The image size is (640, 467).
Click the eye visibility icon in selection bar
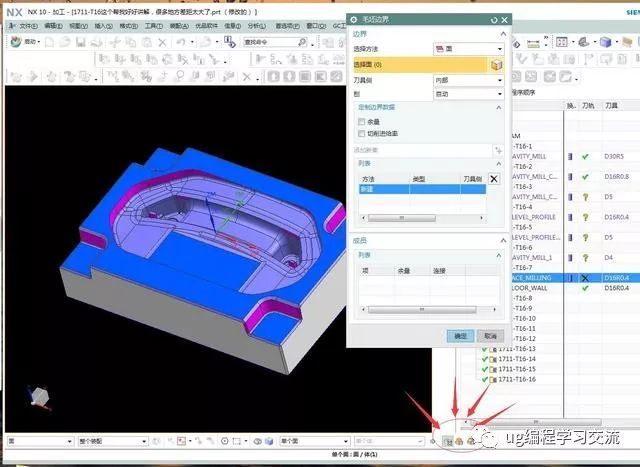click(258, 441)
